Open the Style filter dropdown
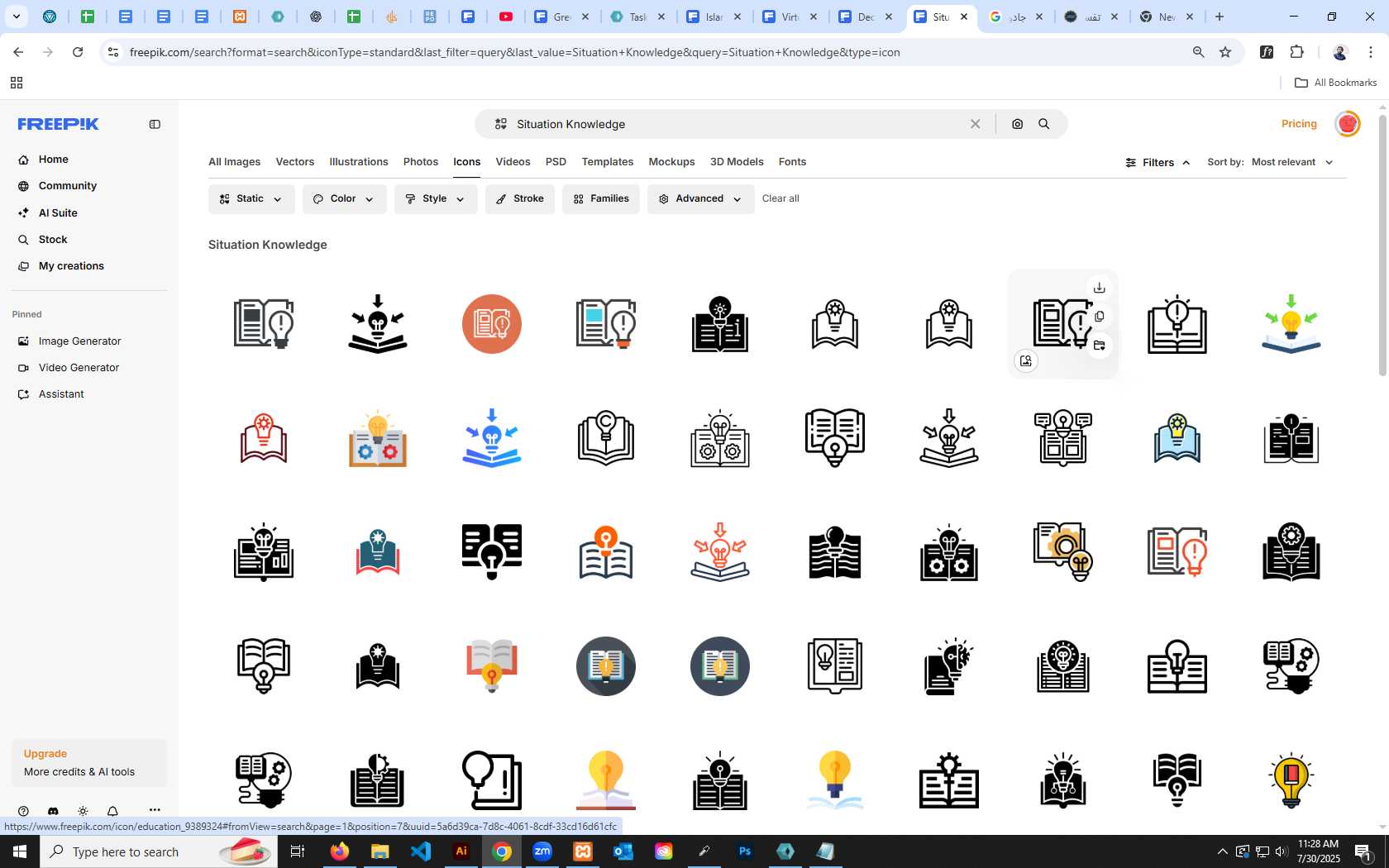Image resolution: width=1389 pixels, height=868 pixels. click(436, 199)
